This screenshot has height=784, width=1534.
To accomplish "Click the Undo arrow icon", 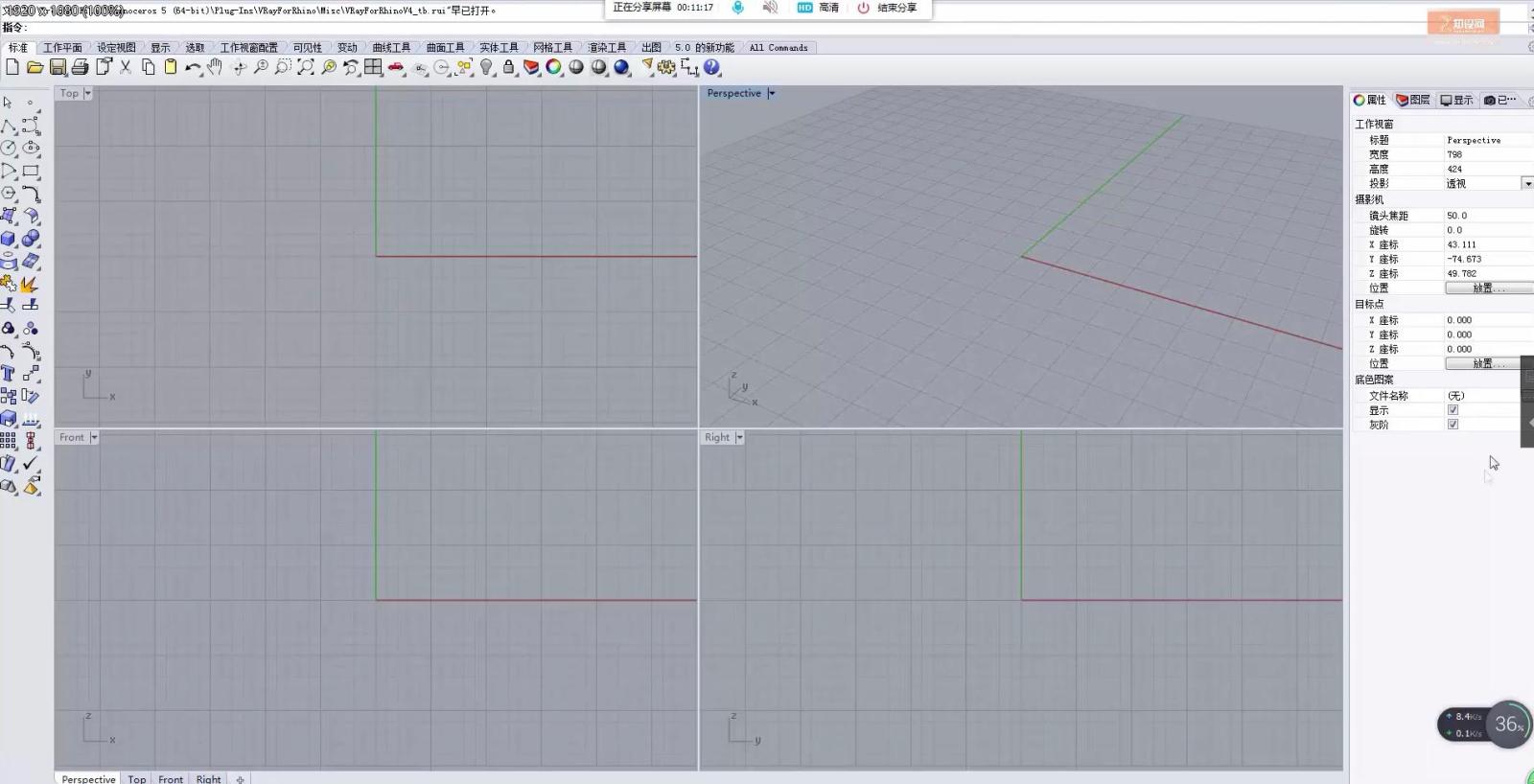I will click(x=193, y=67).
